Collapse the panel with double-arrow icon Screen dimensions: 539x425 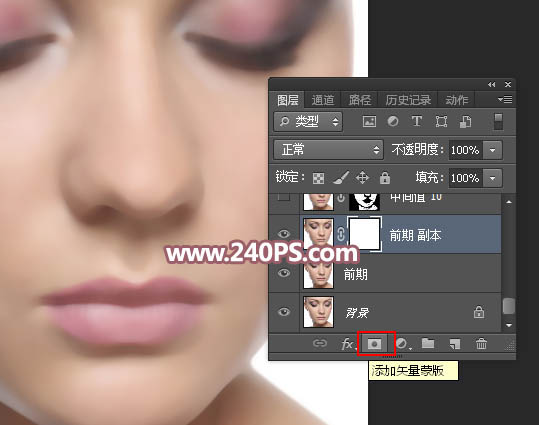point(492,84)
